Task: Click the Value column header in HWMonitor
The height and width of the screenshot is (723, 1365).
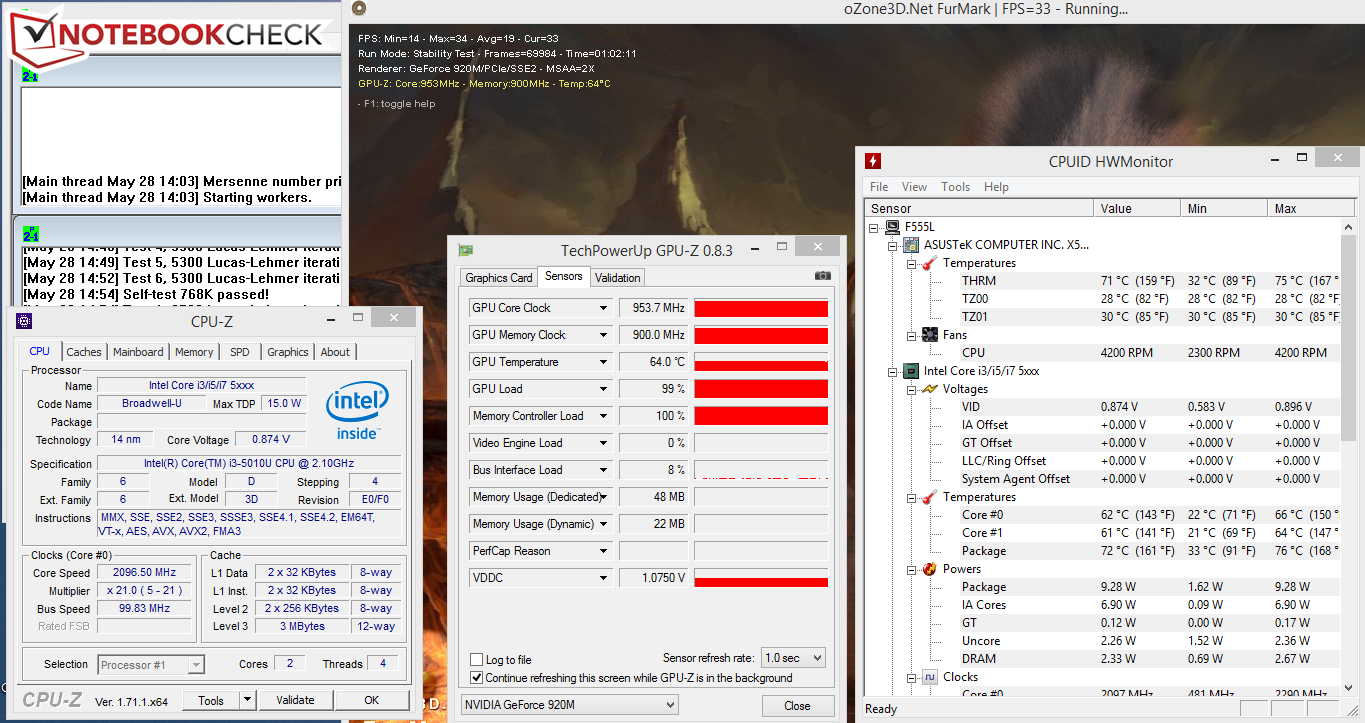Action: tap(1137, 208)
